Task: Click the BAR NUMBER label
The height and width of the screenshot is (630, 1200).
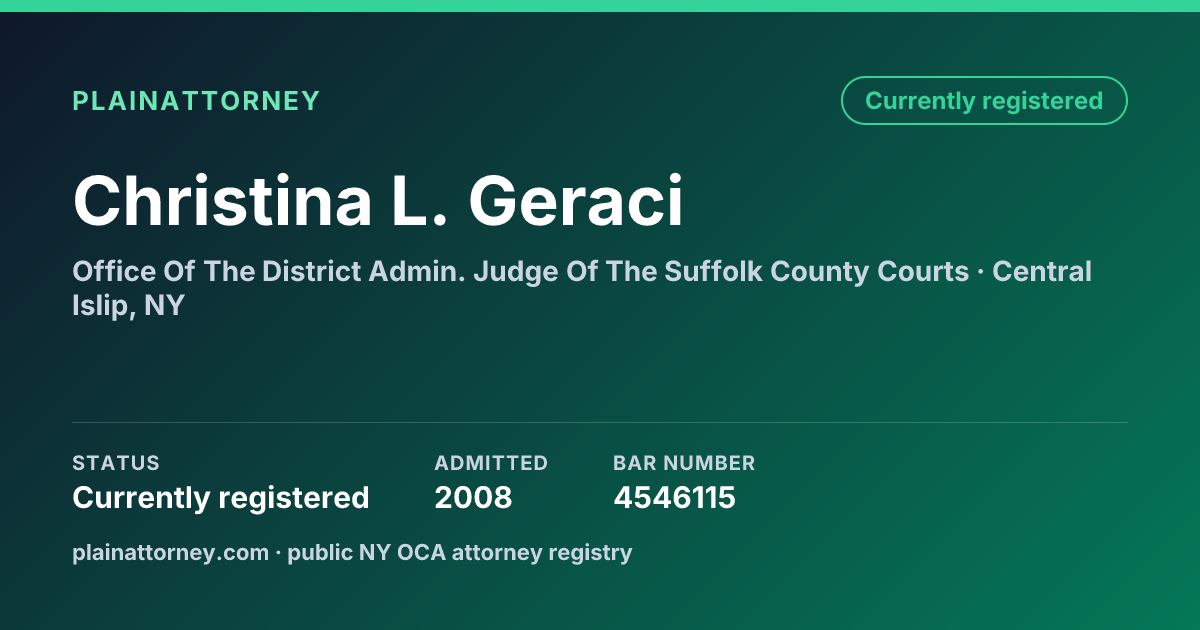Action: 684,463
